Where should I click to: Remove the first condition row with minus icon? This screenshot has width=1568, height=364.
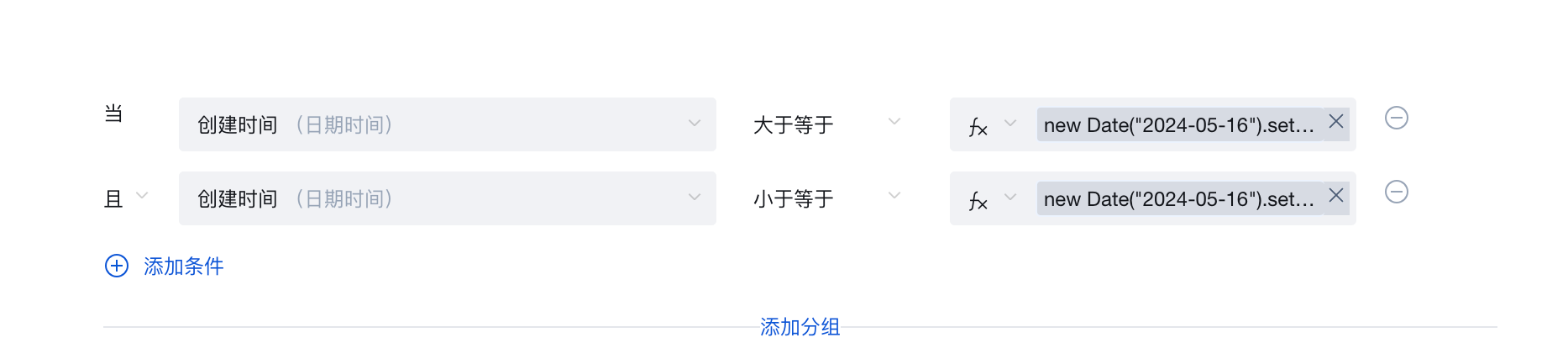point(1396,119)
